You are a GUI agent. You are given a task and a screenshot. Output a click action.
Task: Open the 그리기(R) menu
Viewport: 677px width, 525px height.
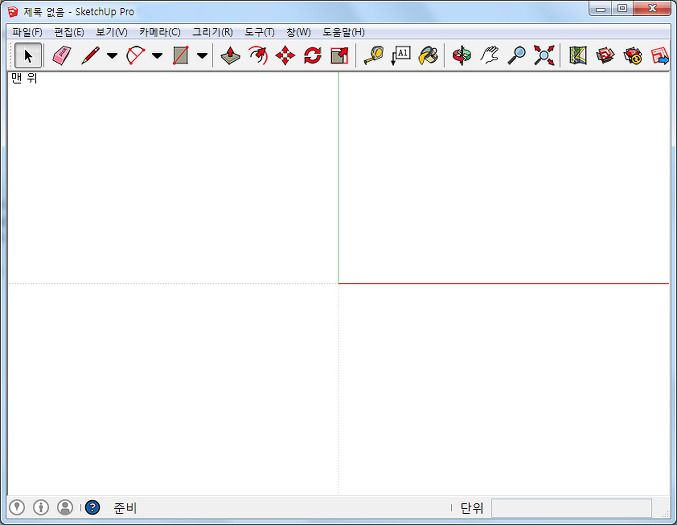point(212,32)
